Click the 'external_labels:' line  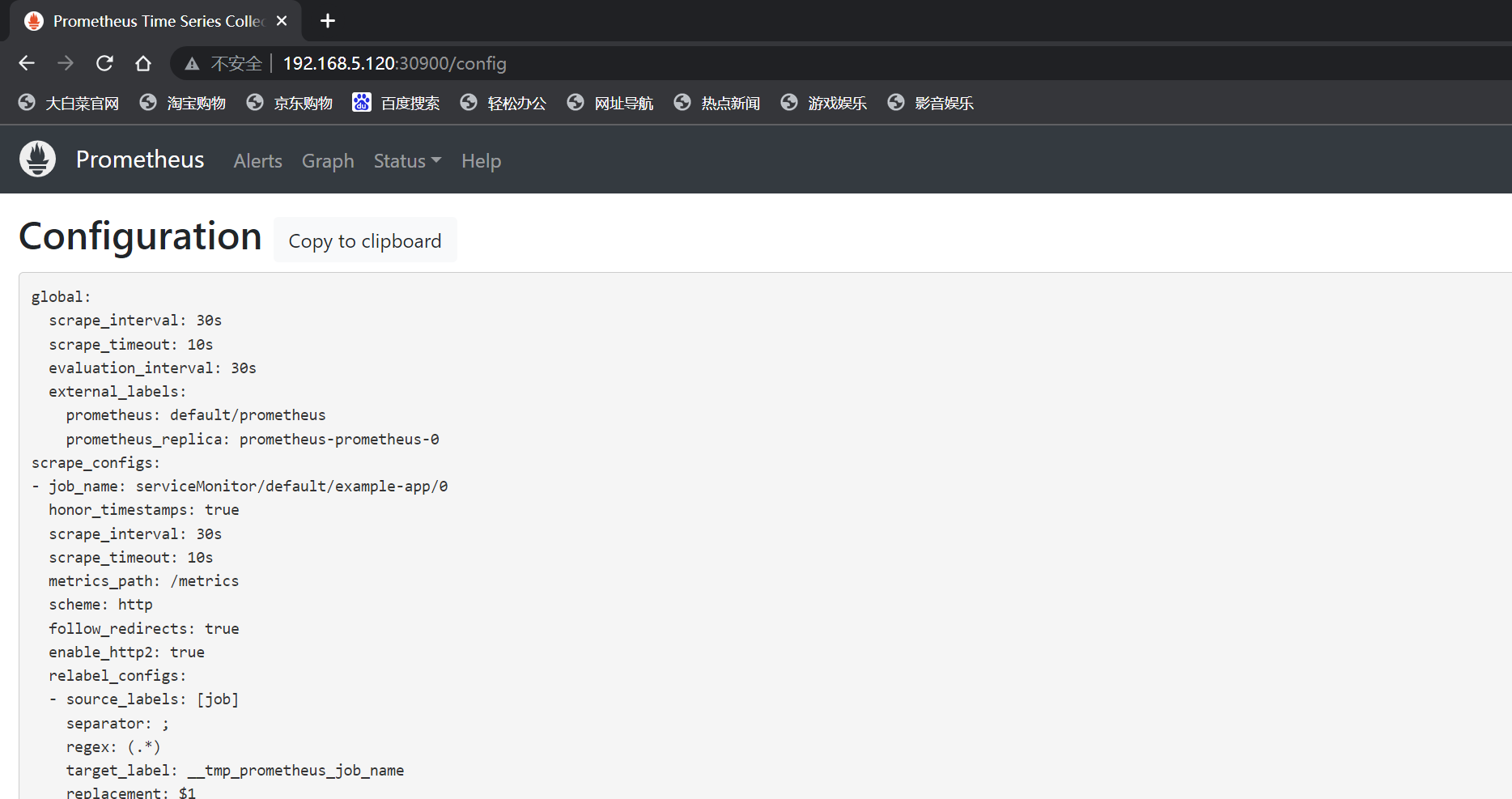pos(117,392)
